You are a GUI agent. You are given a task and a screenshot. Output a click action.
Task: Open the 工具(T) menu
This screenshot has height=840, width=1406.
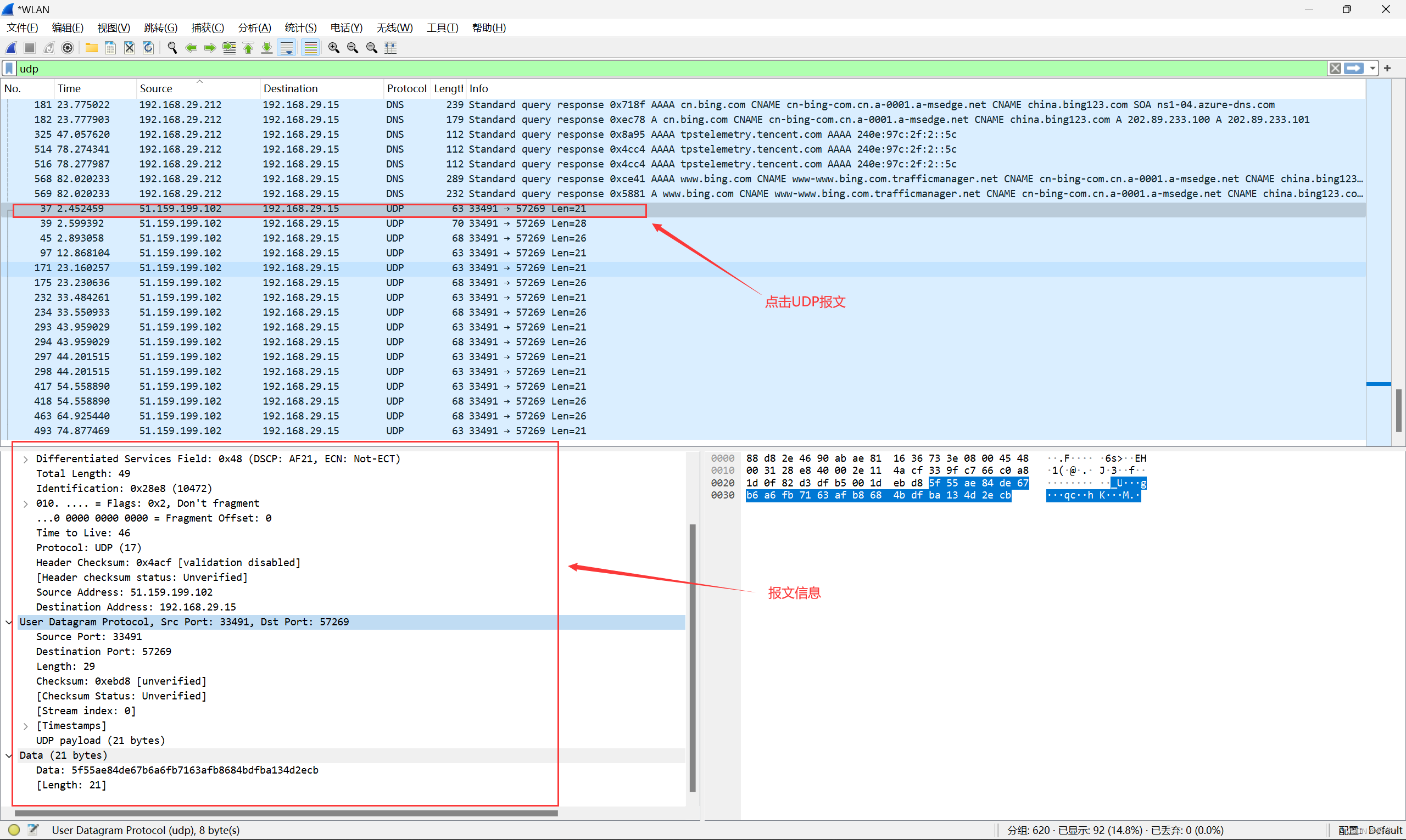pyautogui.click(x=442, y=28)
